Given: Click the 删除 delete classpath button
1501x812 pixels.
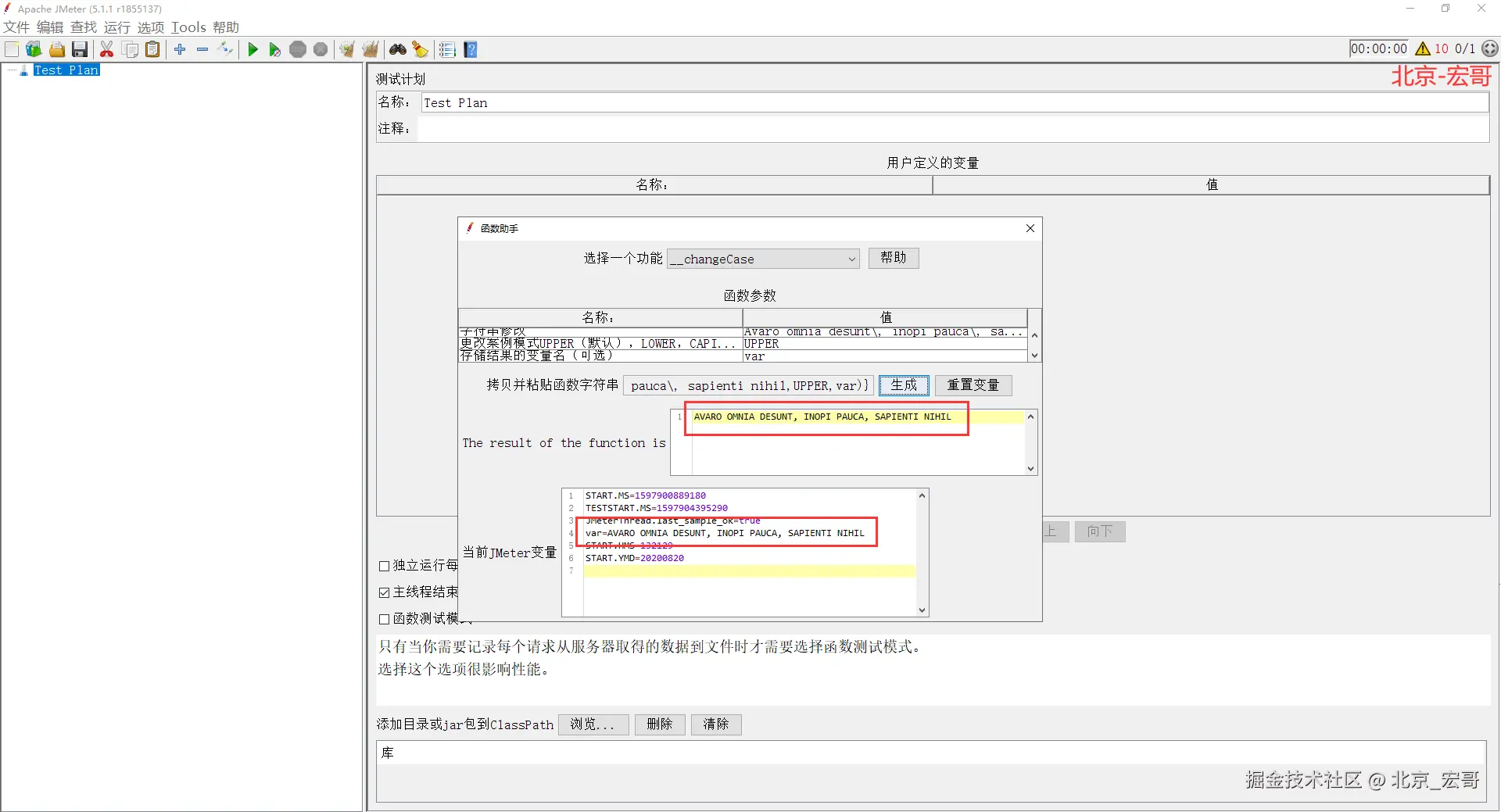Looking at the screenshot, I should click(x=660, y=724).
